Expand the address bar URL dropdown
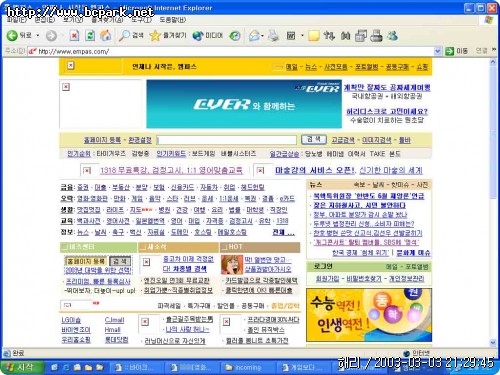This screenshot has width=500, height=375. [438, 51]
